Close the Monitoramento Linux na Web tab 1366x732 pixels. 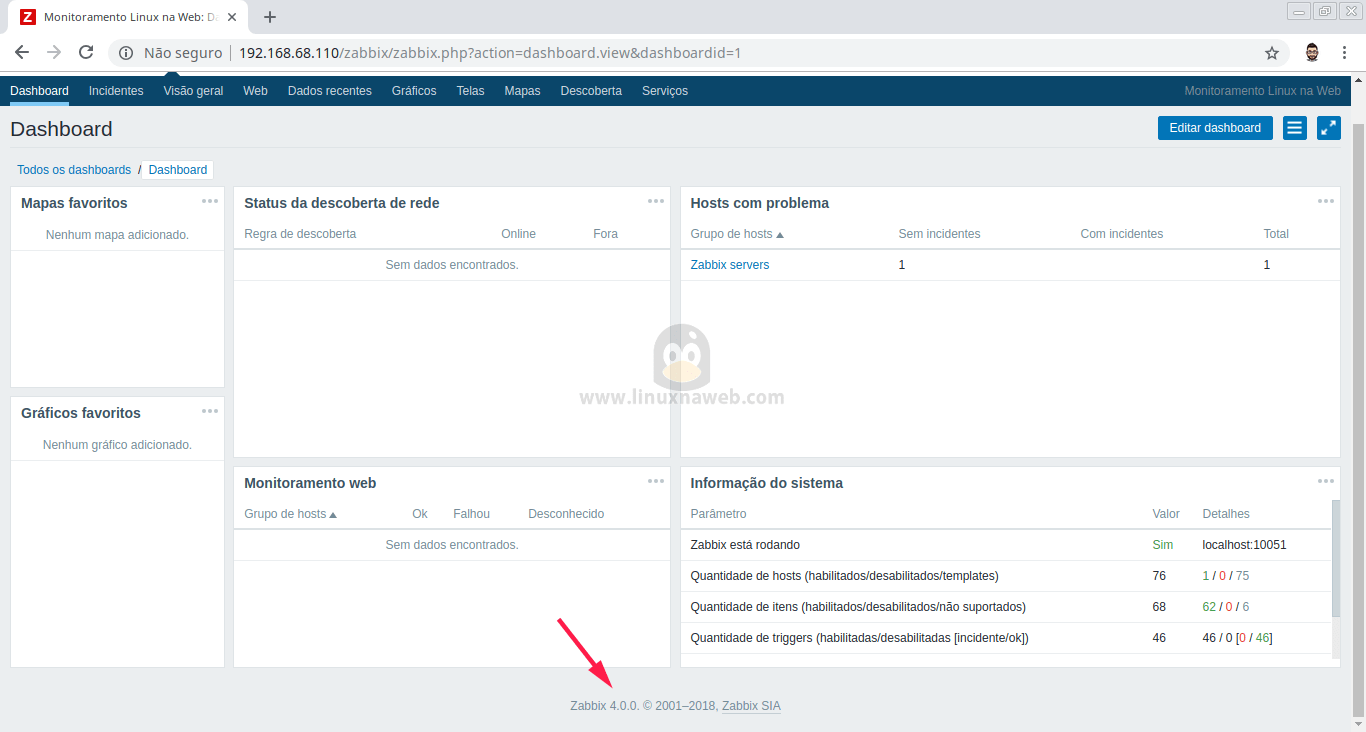pyautogui.click(x=232, y=17)
